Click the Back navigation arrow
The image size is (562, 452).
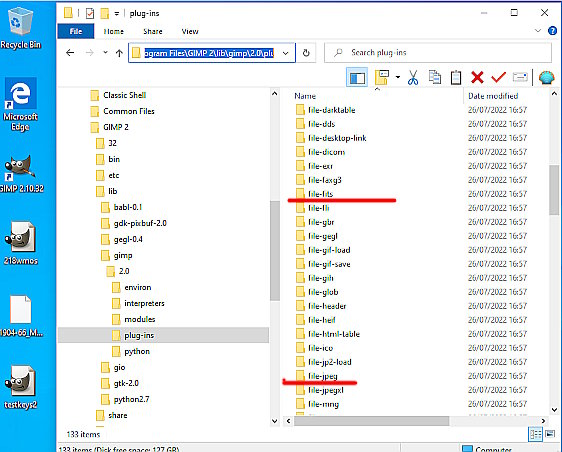click(70, 53)
